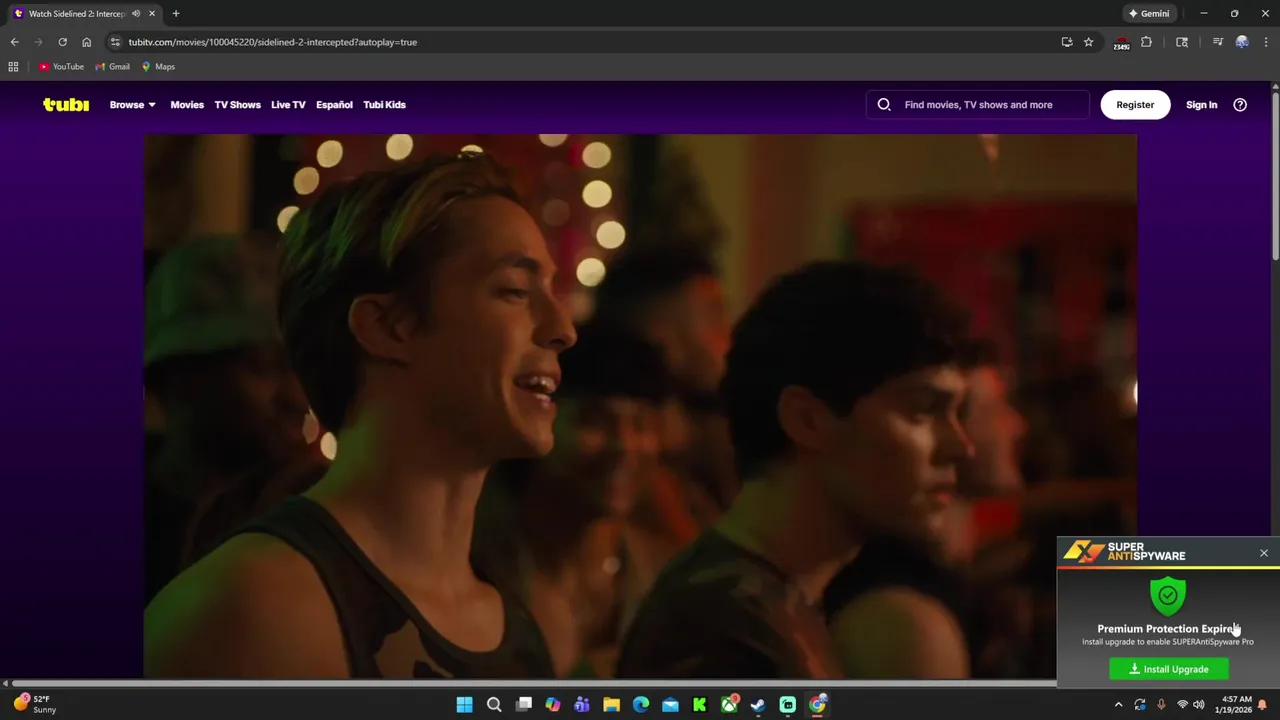Switch to Español content
Image resolution: width=1280 pixels, height=720 pixels.
tap(334, 104)
